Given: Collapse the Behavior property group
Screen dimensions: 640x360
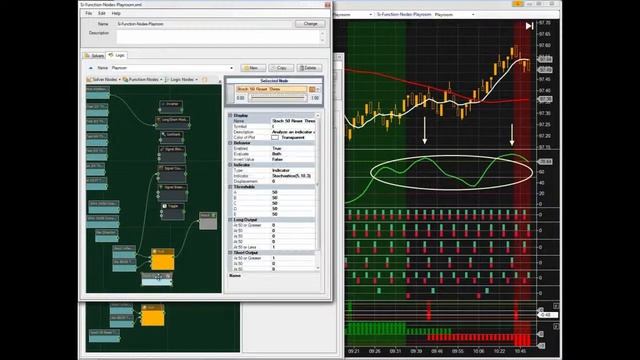Looking at the screenshot, I should point(230,143).
